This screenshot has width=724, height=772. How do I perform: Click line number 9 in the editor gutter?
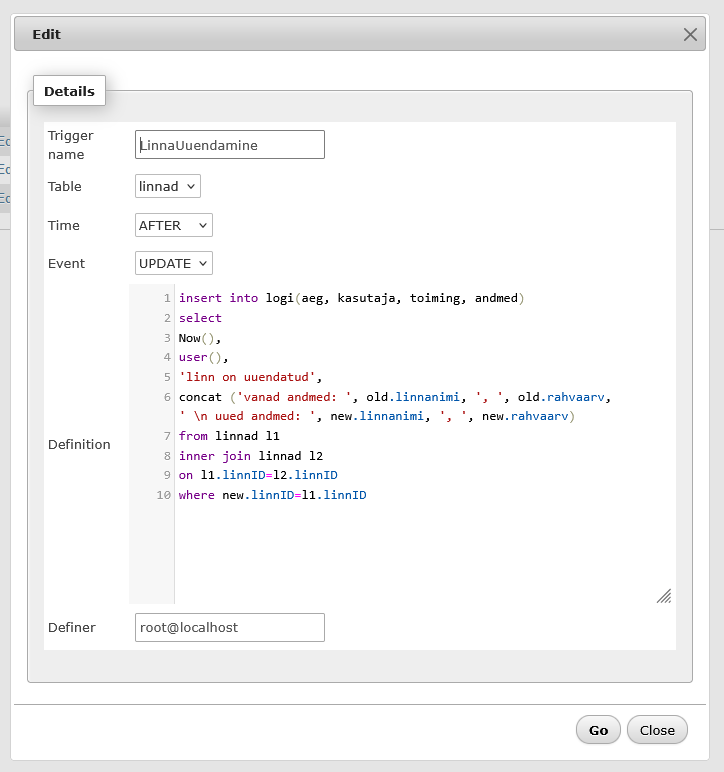pyautogui.click(x=165, y=475)
